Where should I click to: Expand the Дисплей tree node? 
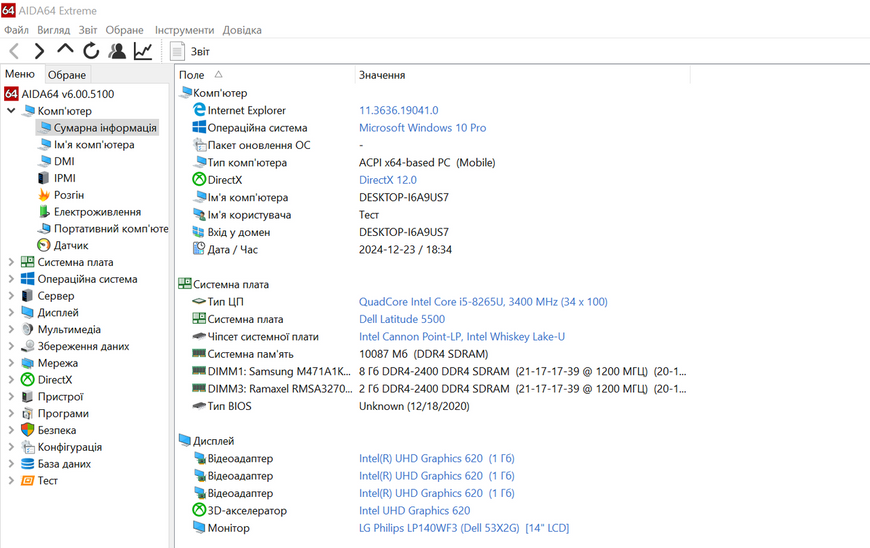tap(11, 313)
